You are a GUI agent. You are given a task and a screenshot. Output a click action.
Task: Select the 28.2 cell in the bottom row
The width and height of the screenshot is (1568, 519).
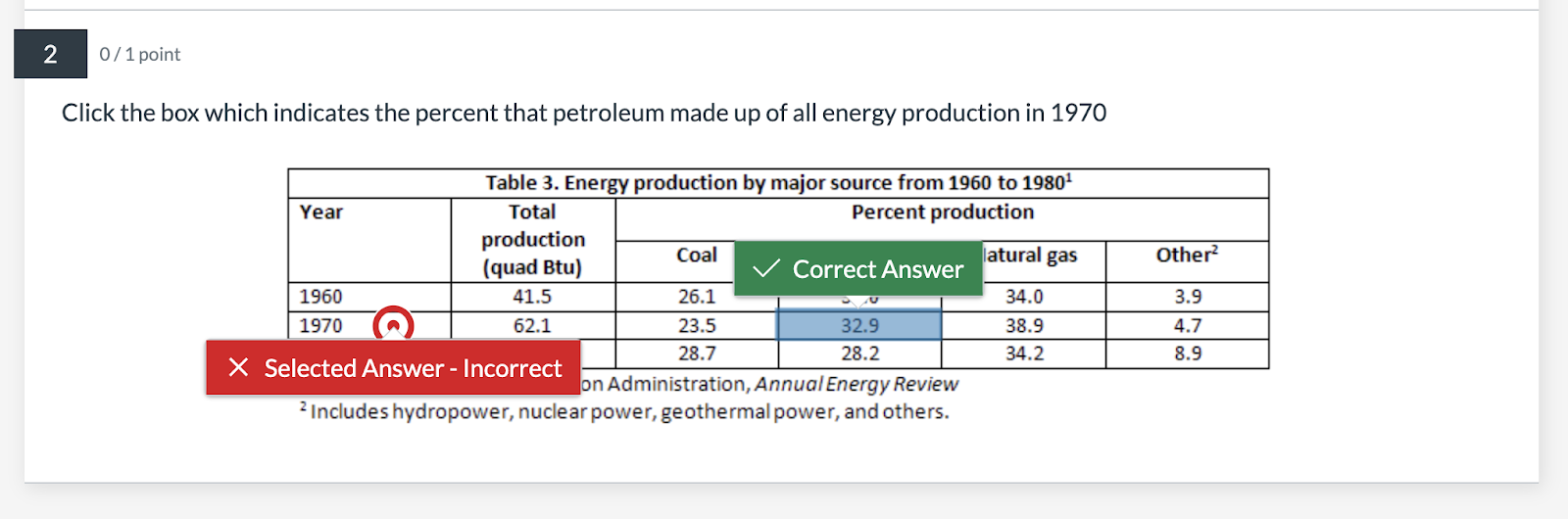point(859,354)
